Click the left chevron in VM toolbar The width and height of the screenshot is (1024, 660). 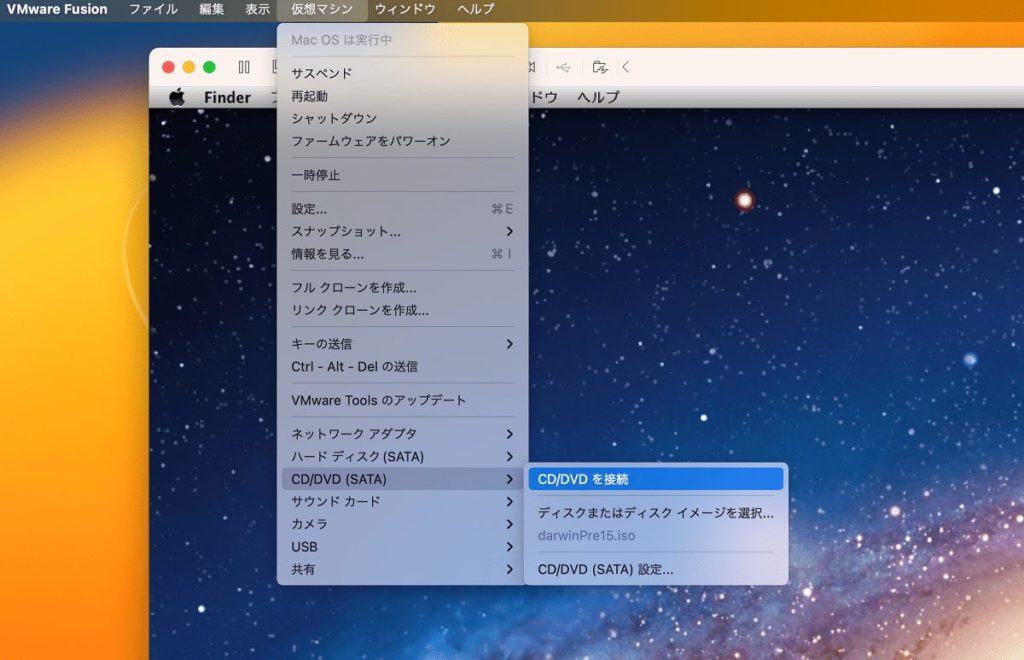point(626,67)
